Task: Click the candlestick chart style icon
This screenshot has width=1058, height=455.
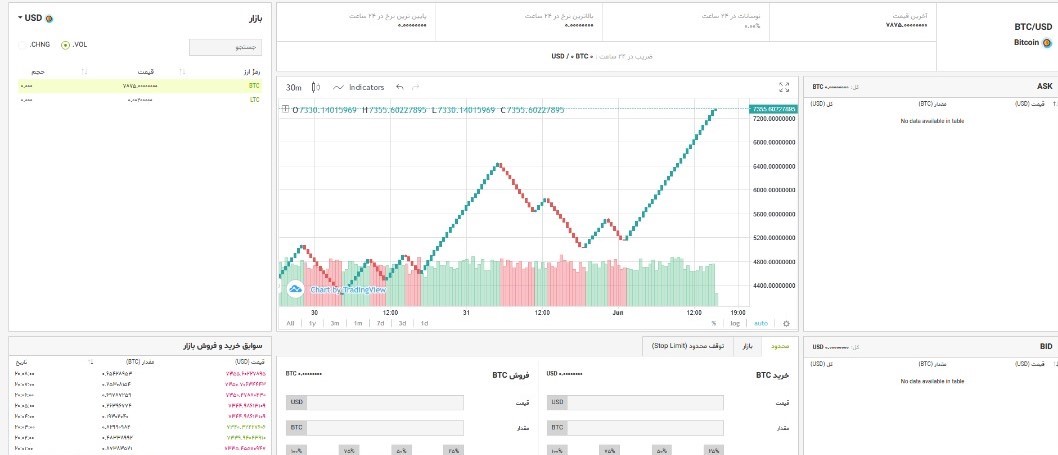Action: [317, 88]
